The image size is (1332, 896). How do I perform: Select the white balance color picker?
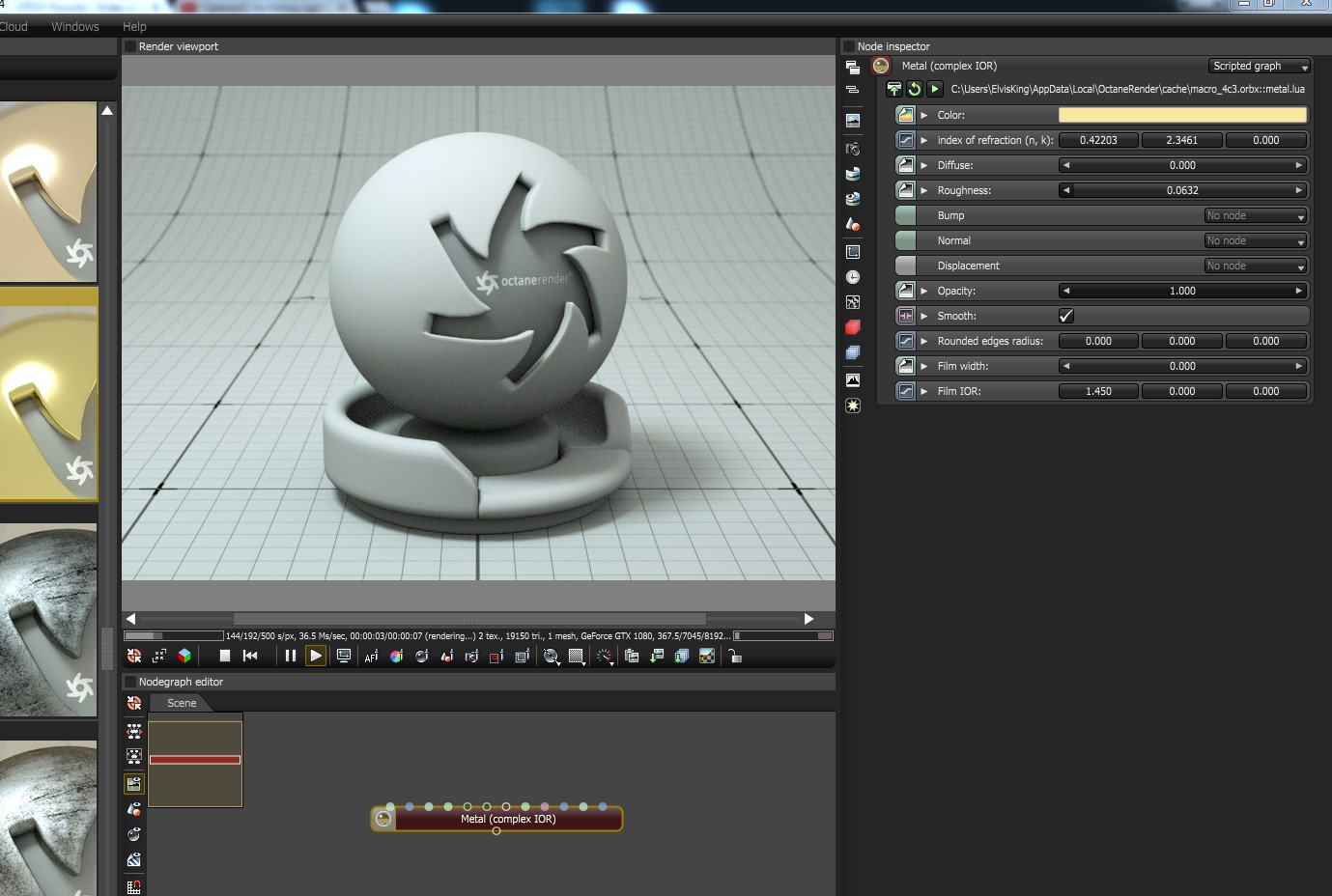tap(396, 657)
